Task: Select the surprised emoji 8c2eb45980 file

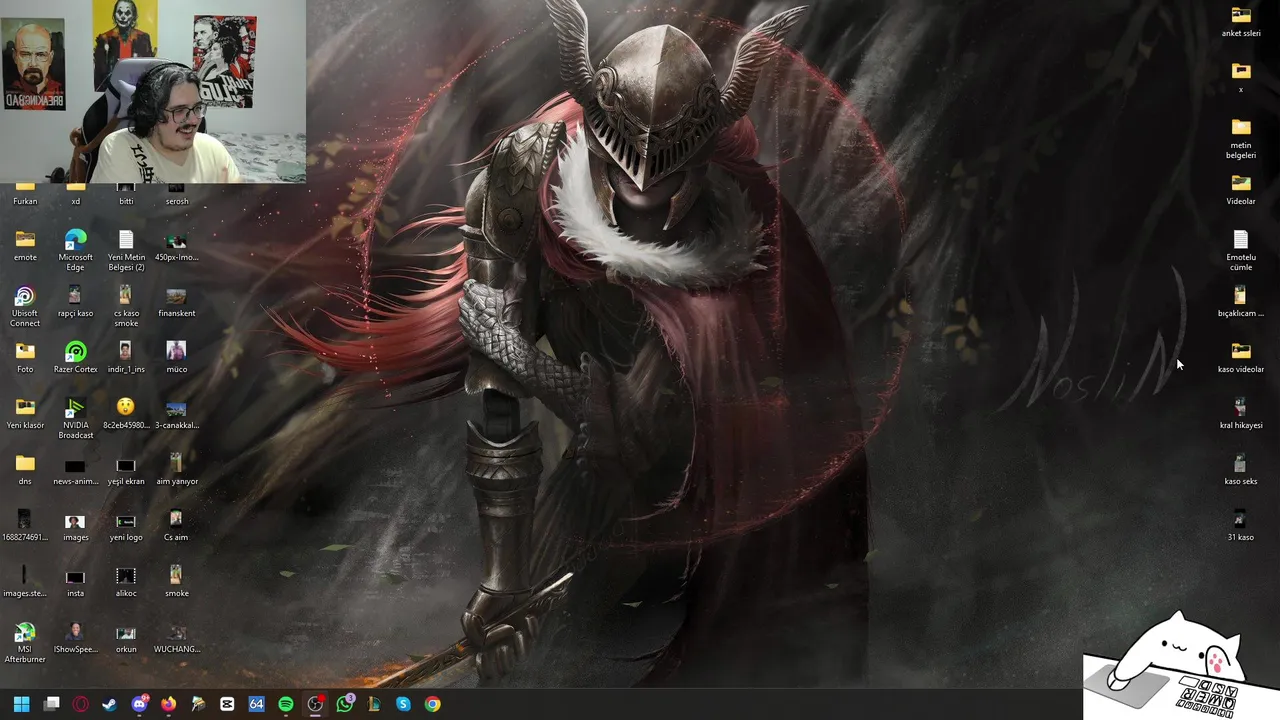Action: tap(126, 414)
